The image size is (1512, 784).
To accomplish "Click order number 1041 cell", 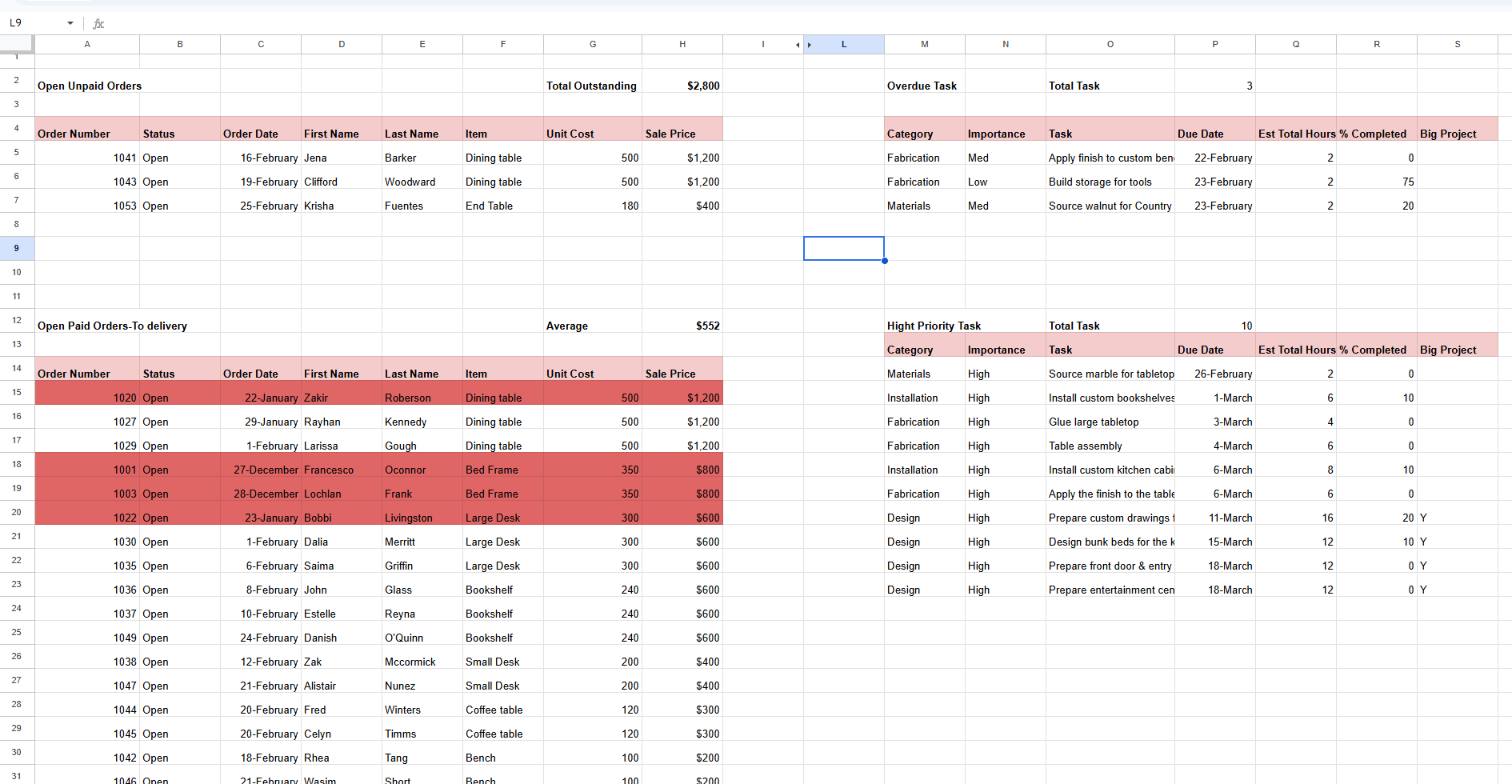I will [87, 153].
